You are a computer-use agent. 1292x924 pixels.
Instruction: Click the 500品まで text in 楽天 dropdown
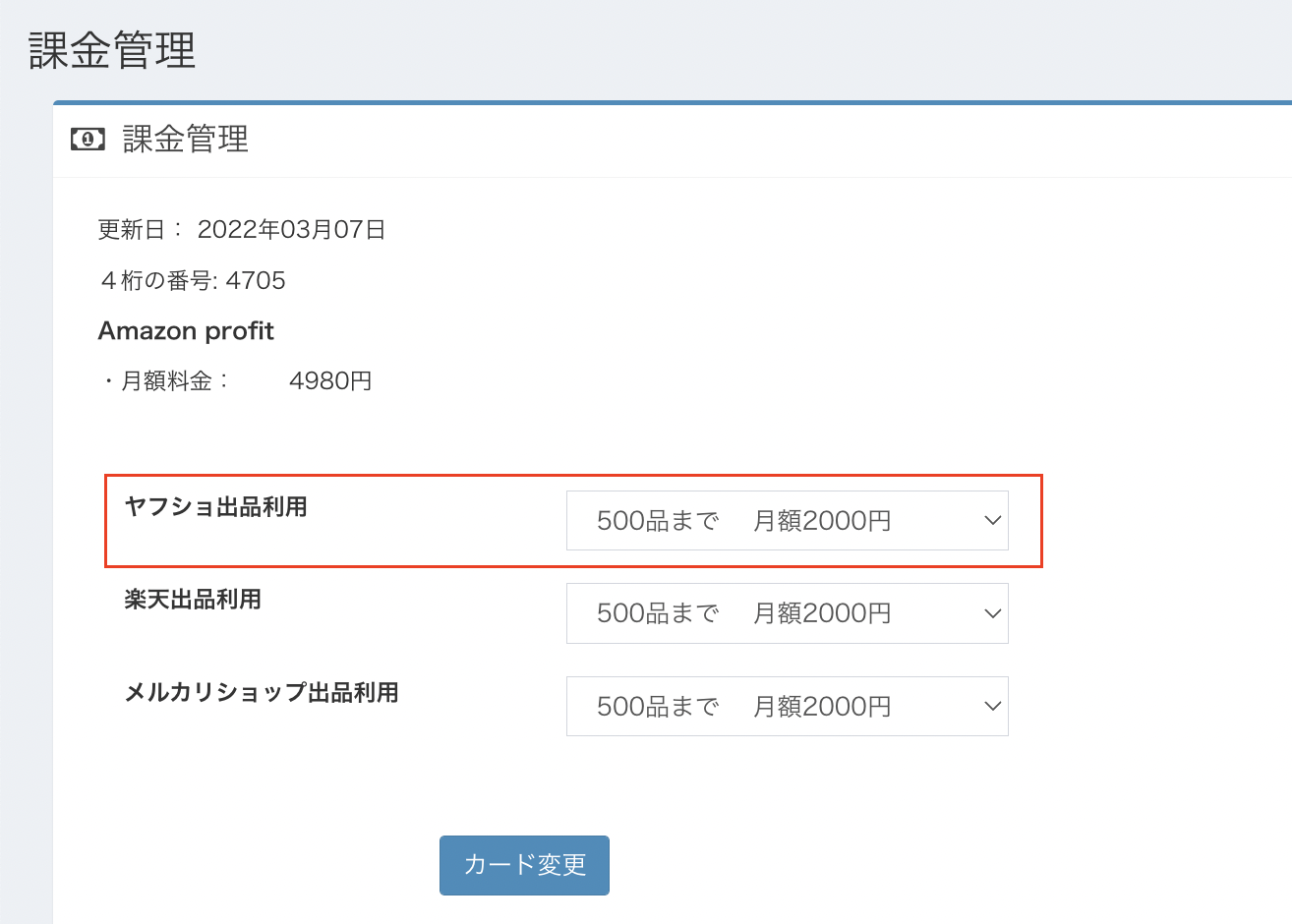(x=658, y=613)
